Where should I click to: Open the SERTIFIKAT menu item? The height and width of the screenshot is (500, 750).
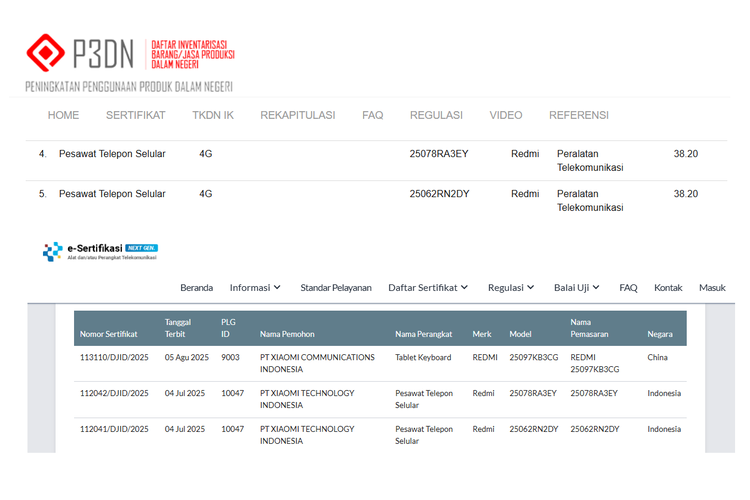pos(135,115)
